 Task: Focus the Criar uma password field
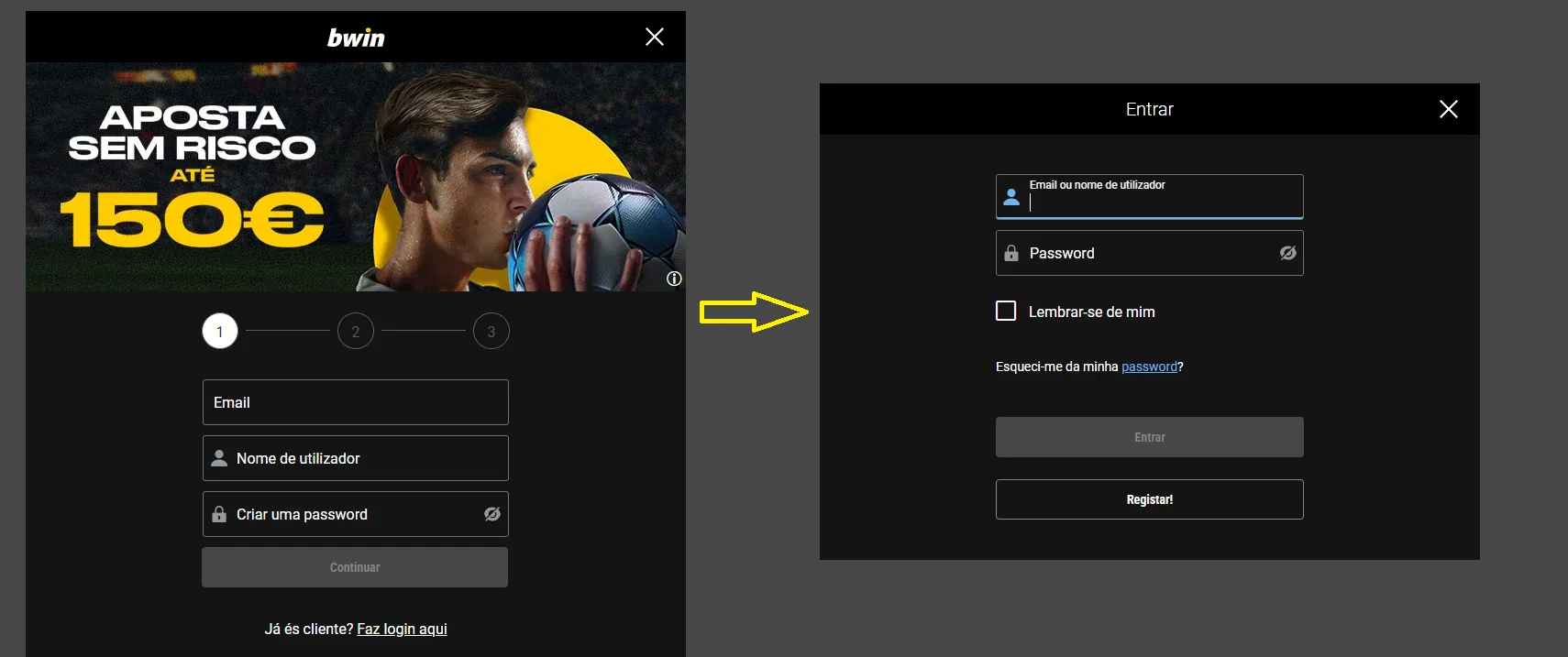[x=356, y=514]
